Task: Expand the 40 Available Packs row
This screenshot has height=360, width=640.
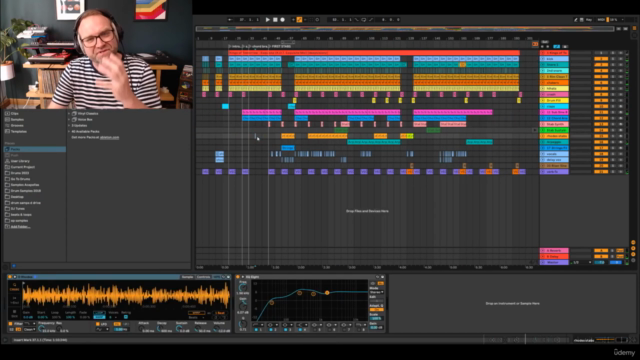Action: pos(69,131)
